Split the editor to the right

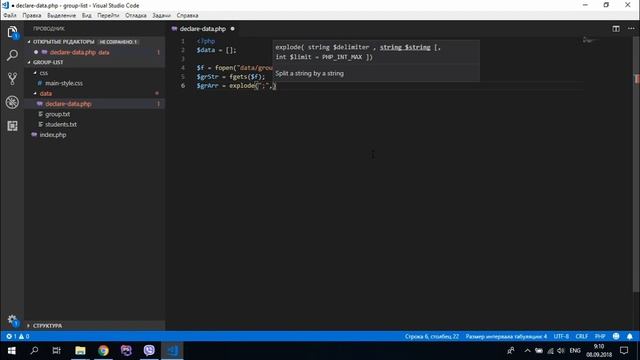click(616, 29)
